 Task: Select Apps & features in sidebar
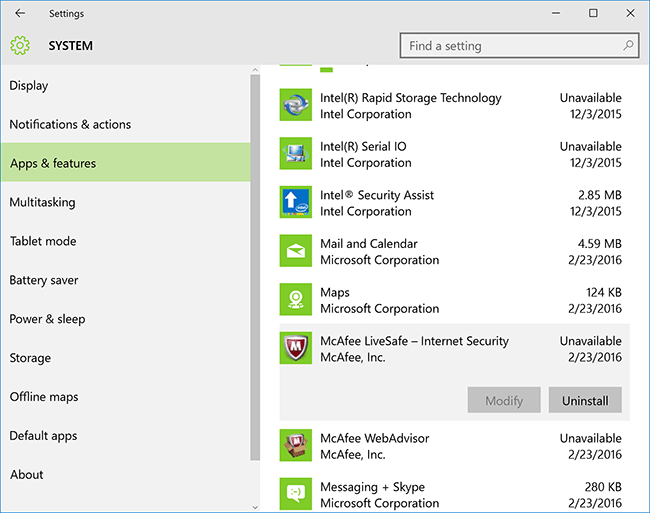(x=125, y=163)
